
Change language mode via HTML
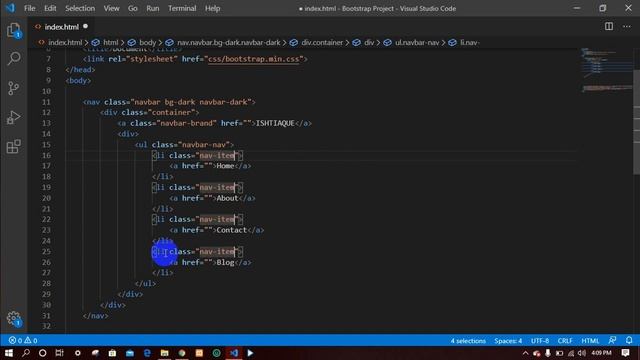point(590,340)
